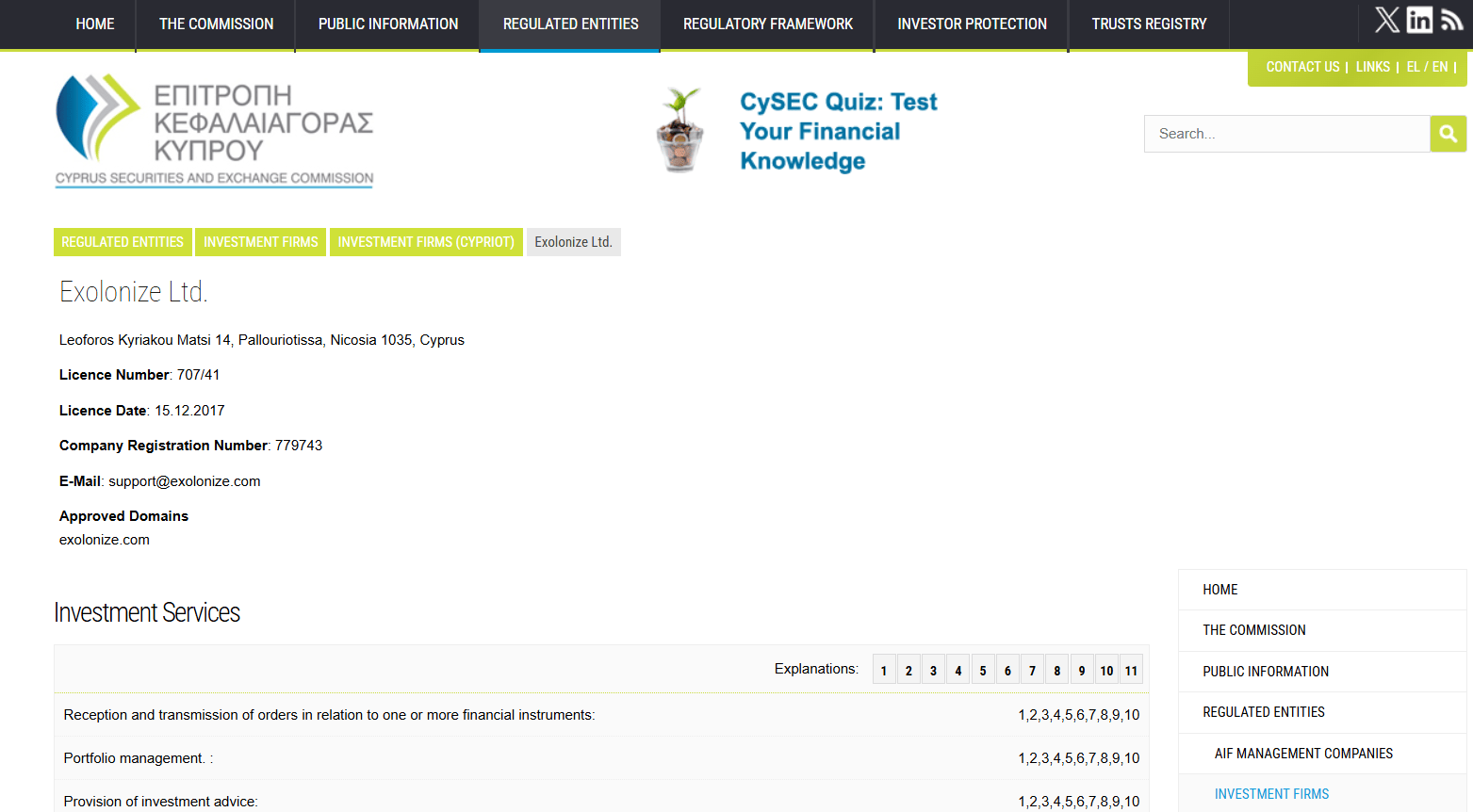Open the X (Twitter) social icon
Viewport: 1473px width, 812px height.
click(x=1387, y=20)
